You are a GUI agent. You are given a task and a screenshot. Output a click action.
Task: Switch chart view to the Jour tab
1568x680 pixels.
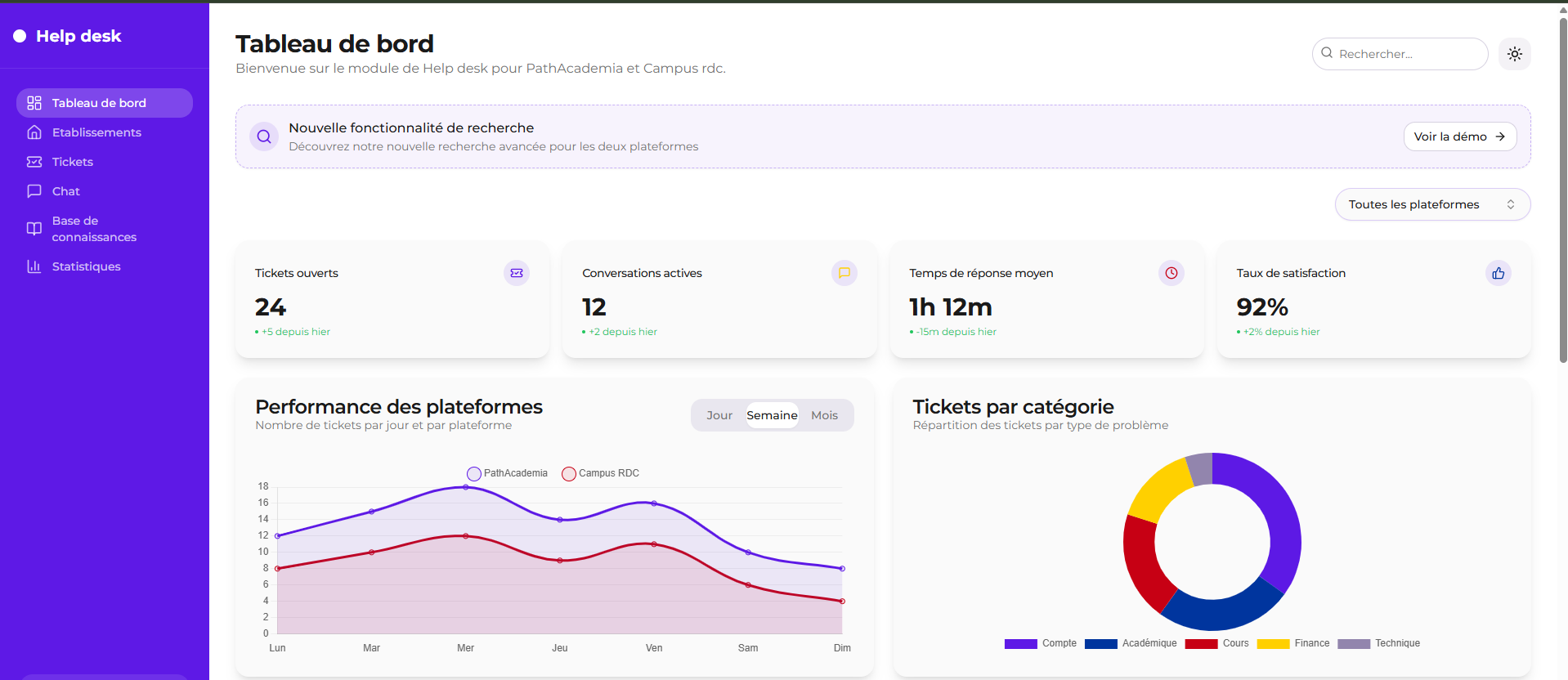coord(719,415)
